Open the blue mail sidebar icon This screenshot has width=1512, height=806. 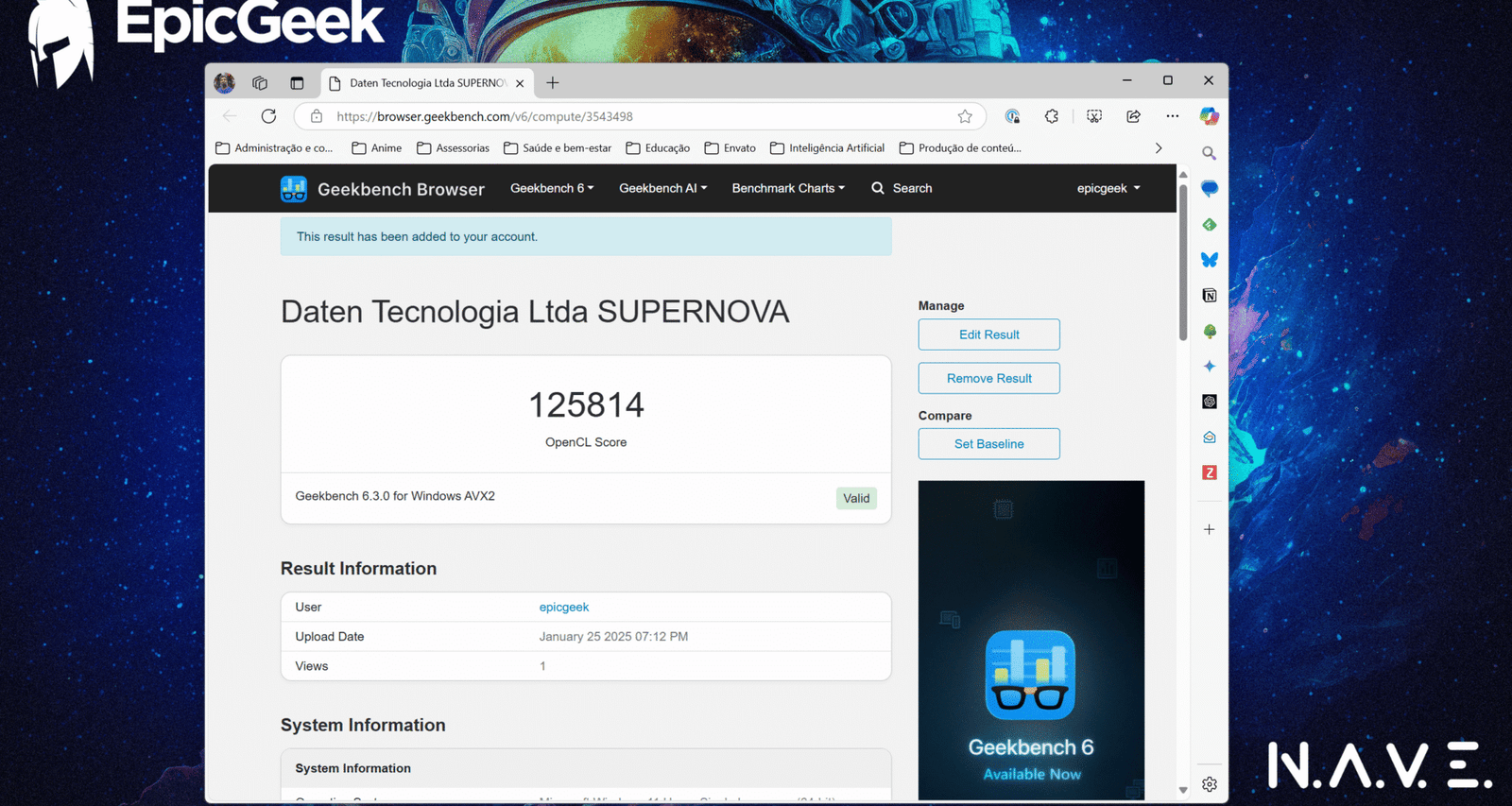pos(1210,437)
